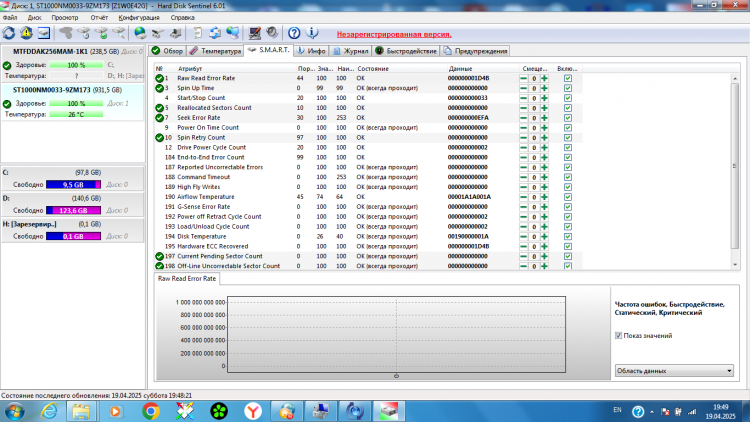Image resolution: width=750 pixels, height=422 pixels.
Task: Open the Область данных dropdown
Action: pos(674,371)
